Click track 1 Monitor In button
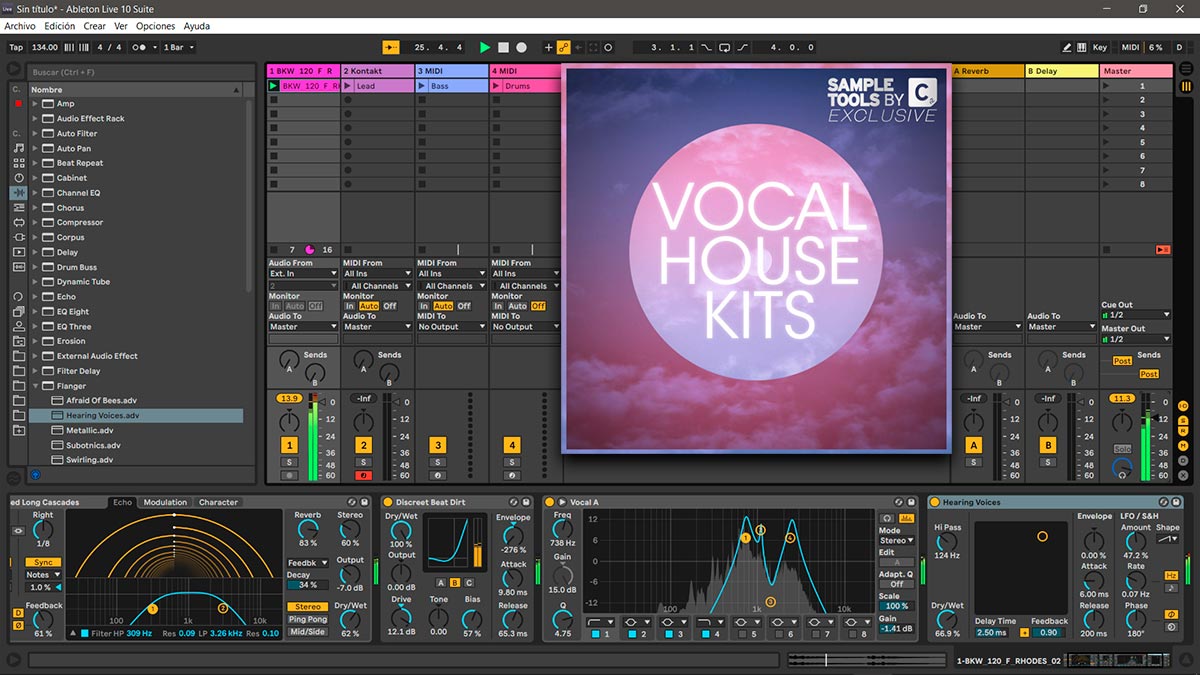The height and width of the screenshot is (675, 1200). (275, 306)
